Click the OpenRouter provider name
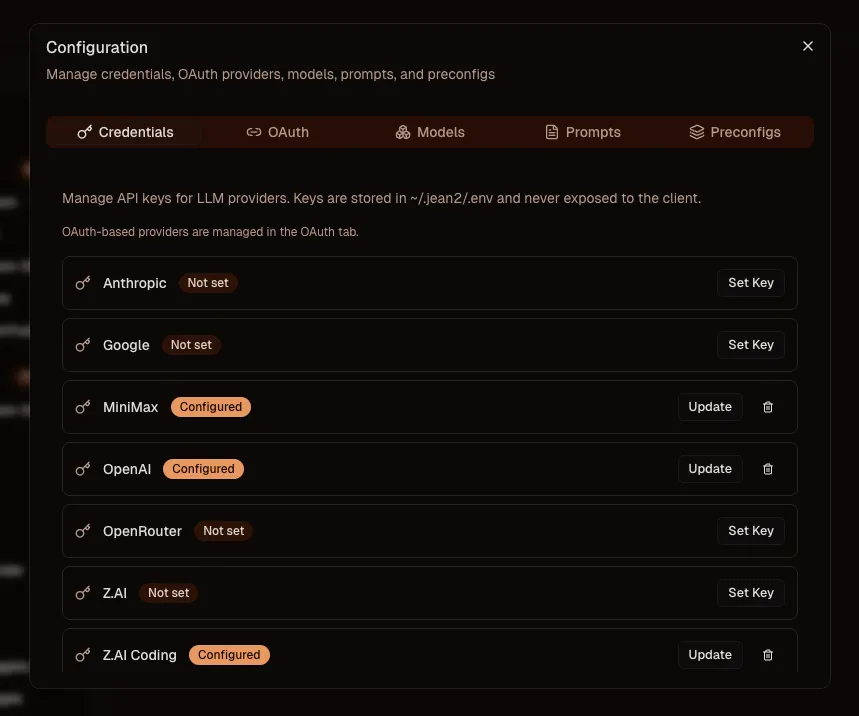 click(x=142, y=531)
